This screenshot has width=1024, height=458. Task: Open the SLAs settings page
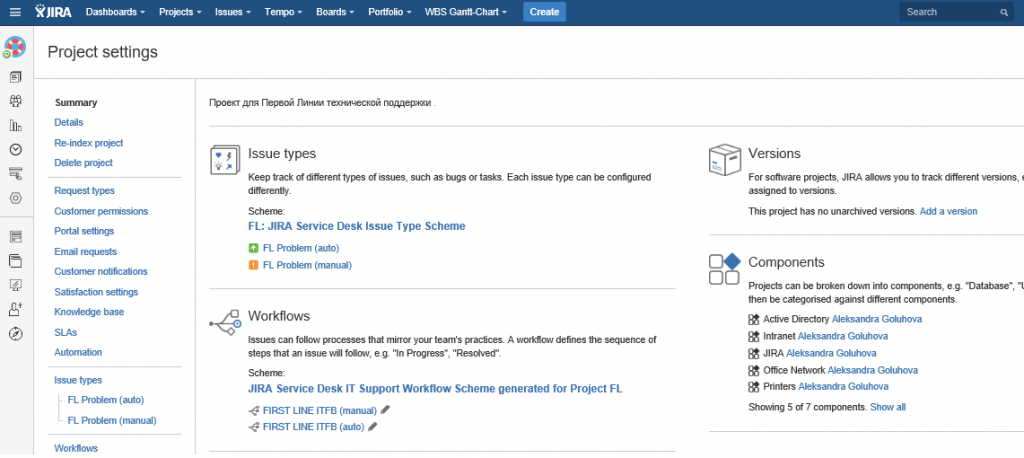pyautogui.click(x=65, y=333)
